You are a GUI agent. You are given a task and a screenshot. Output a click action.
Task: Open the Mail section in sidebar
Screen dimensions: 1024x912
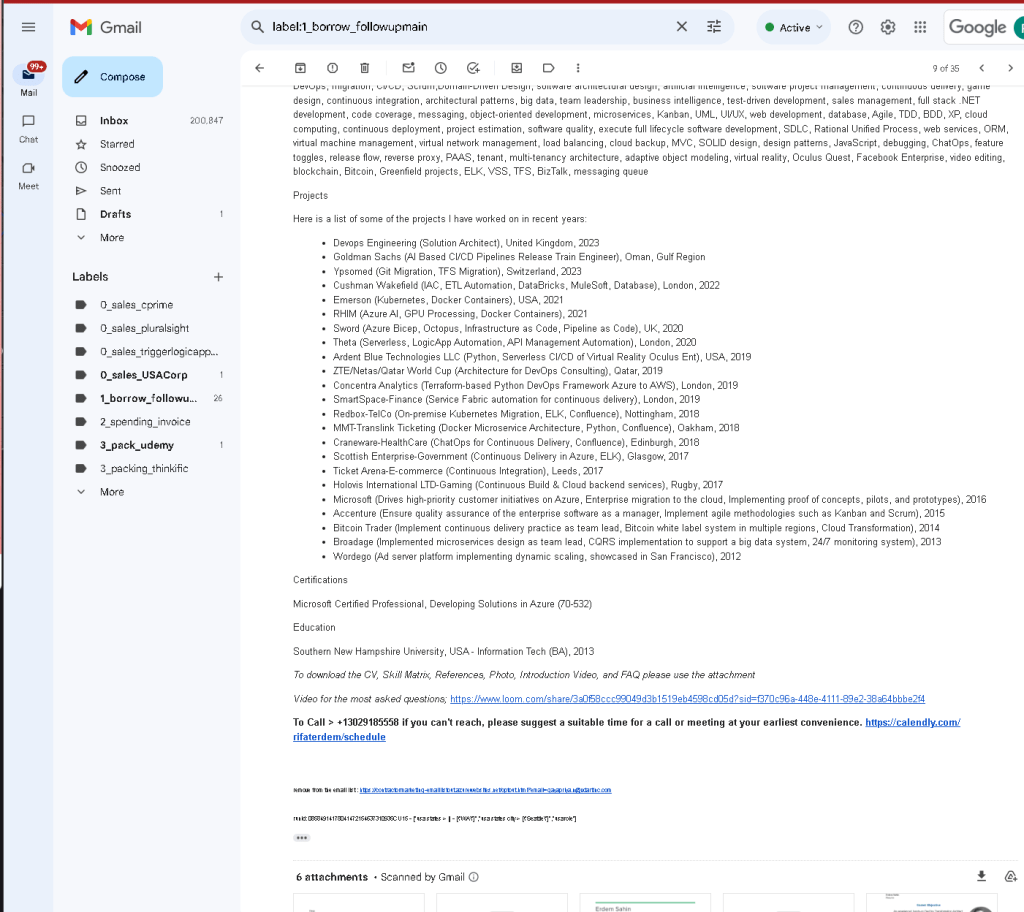pos(28,80)
